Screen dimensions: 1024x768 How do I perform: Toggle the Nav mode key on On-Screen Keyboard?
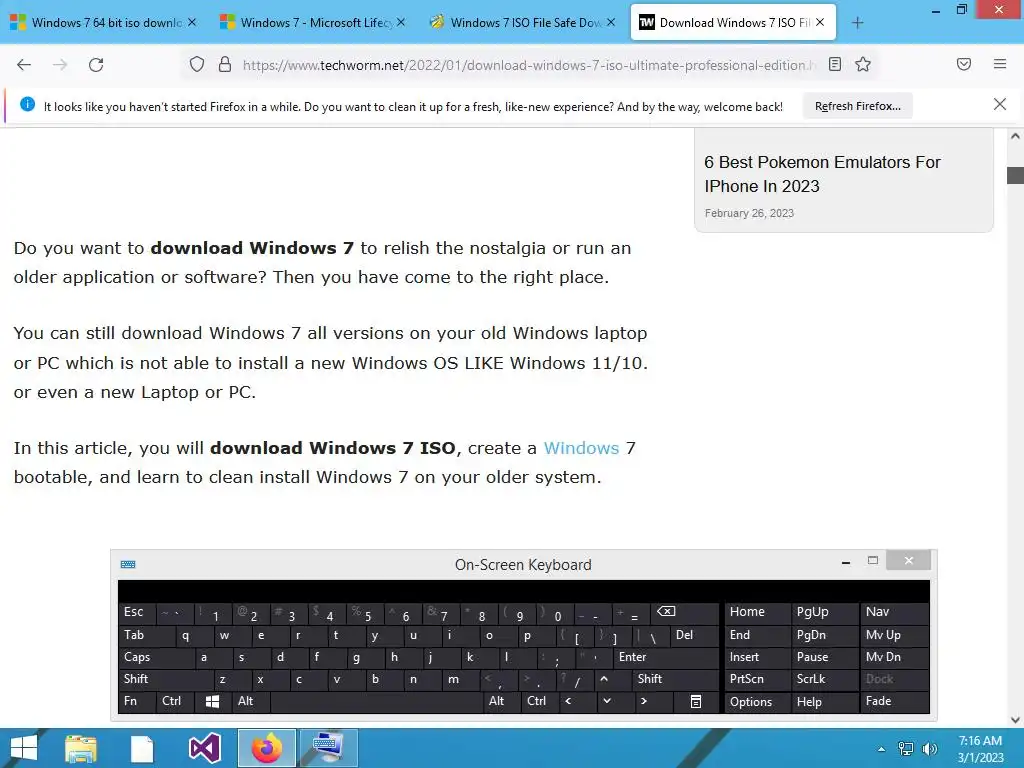pyautogui.click(x=894, y=612)
